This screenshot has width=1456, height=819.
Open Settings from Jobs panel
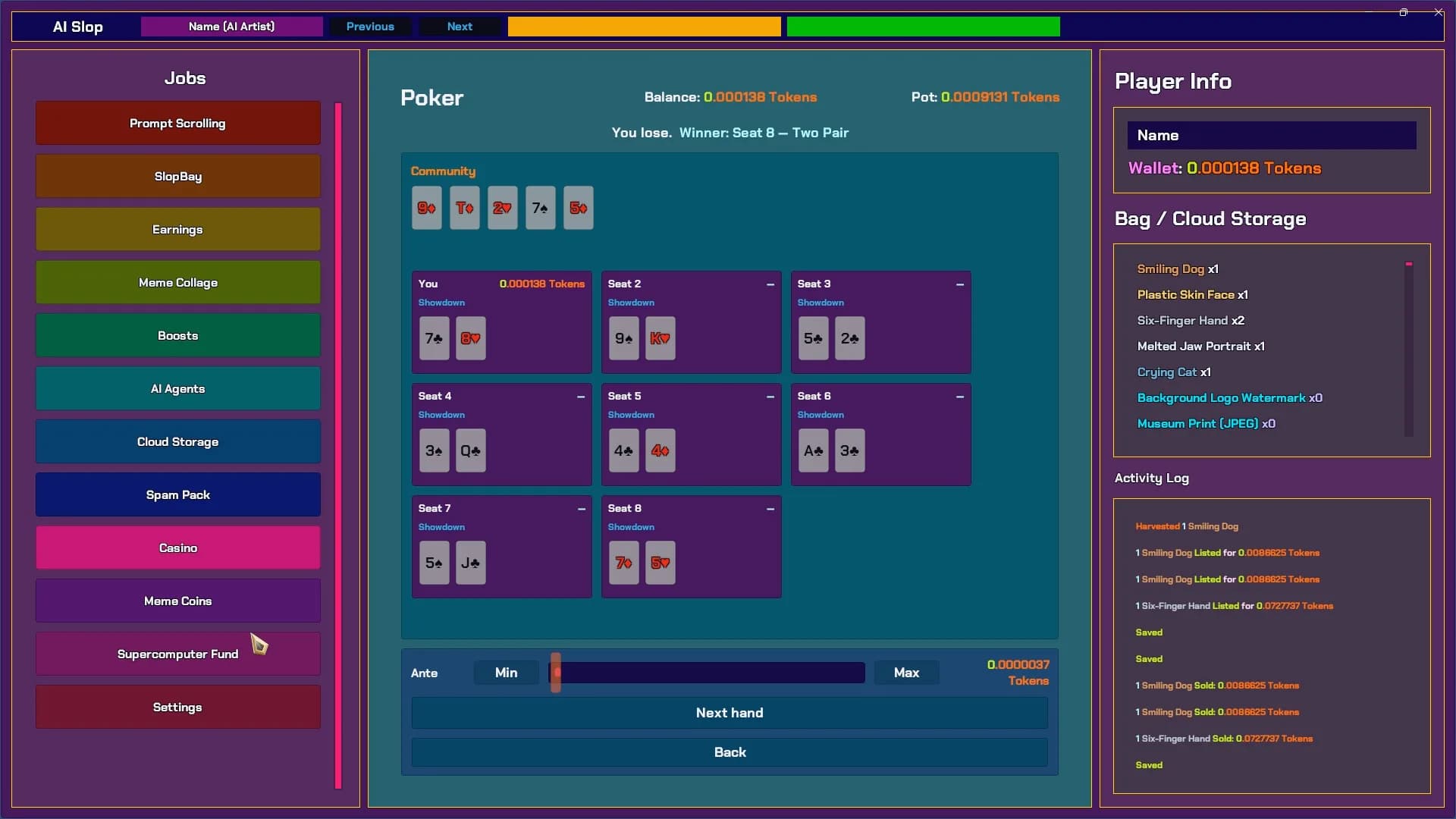[x=177, y=707]
